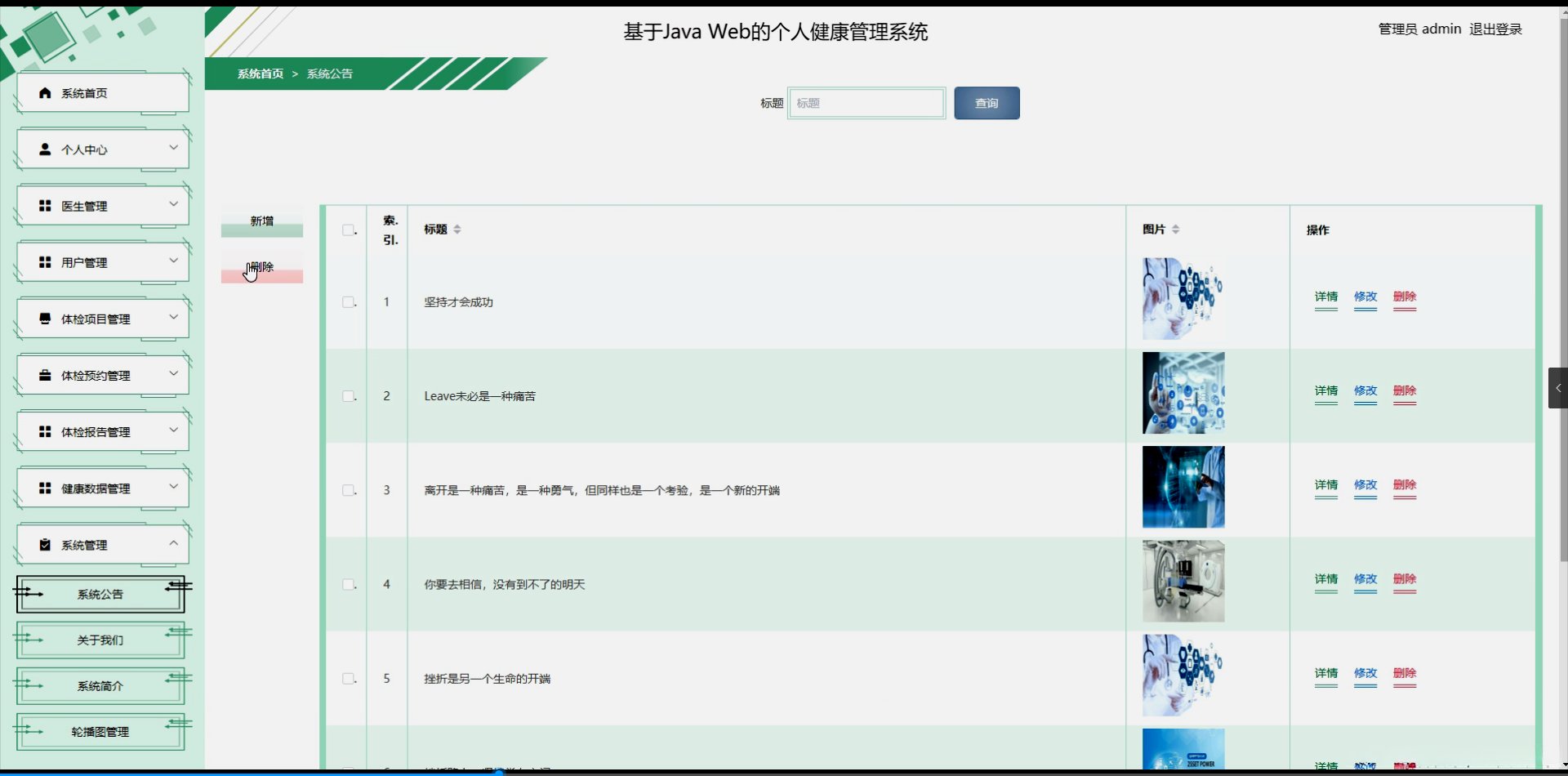1568x776 pixels.
Task: Click 修改 for row 3 announcement
Action: coord(1365,485)
